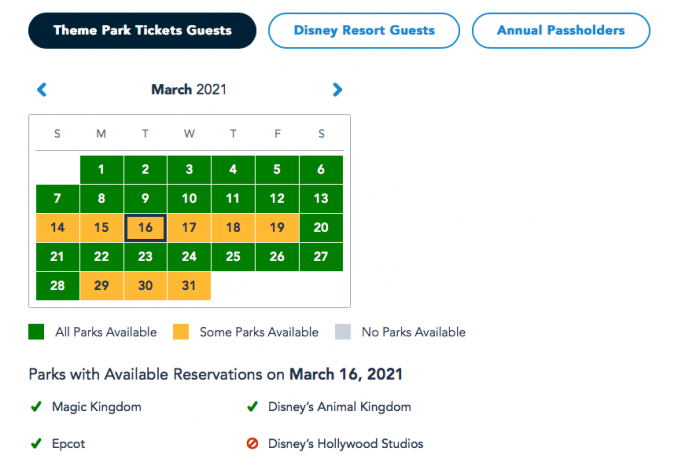This screenshot has height=470, width=700.
Task: Advance to next month using right arrow
Action: click(338, 90)
